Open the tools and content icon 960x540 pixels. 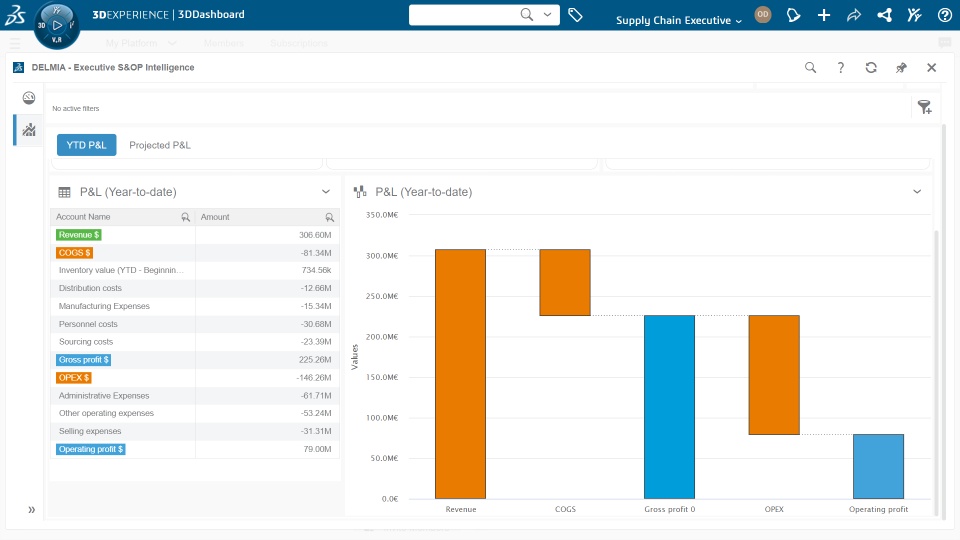(x=915, y=15)
